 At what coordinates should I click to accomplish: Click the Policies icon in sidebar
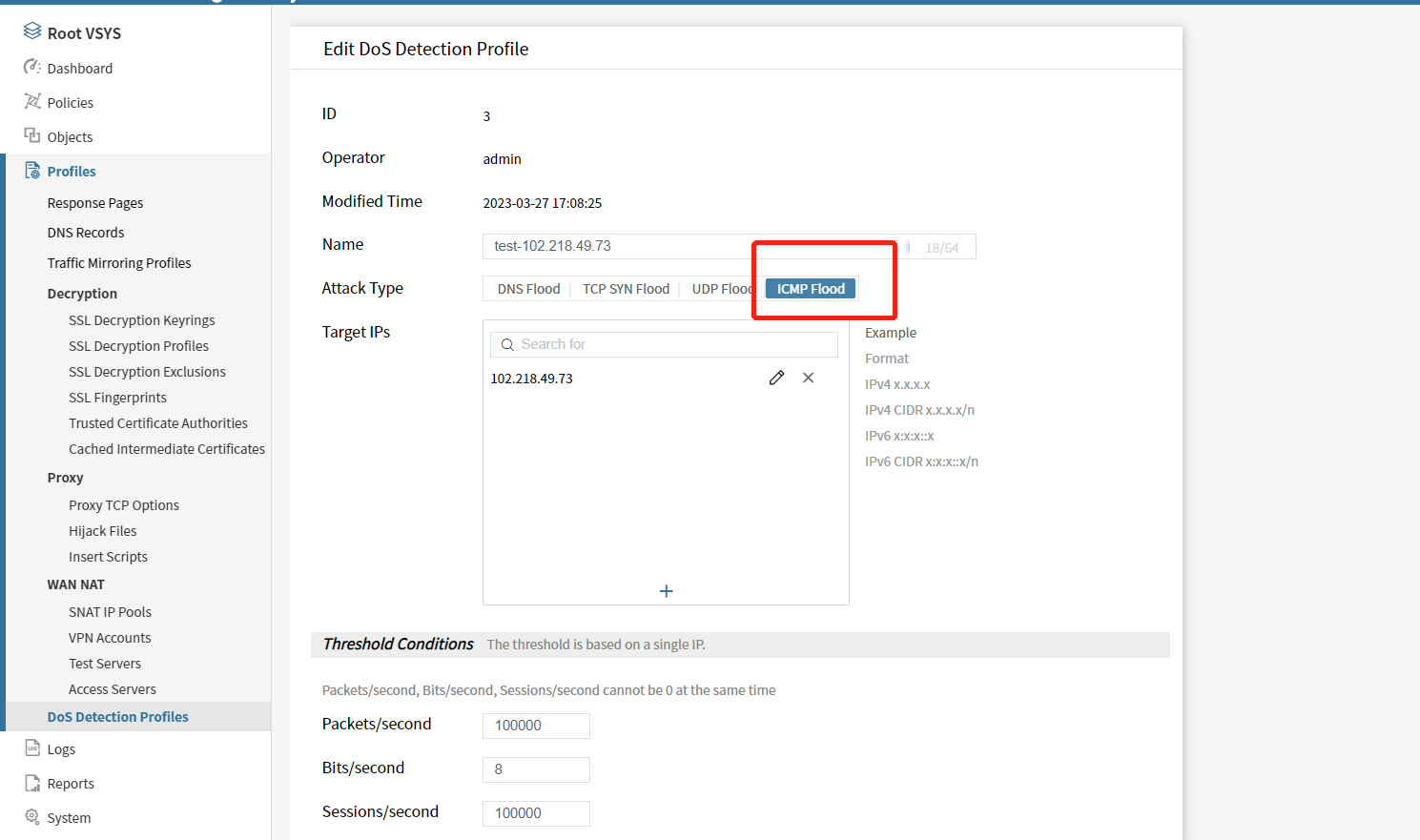pos(32,102)
